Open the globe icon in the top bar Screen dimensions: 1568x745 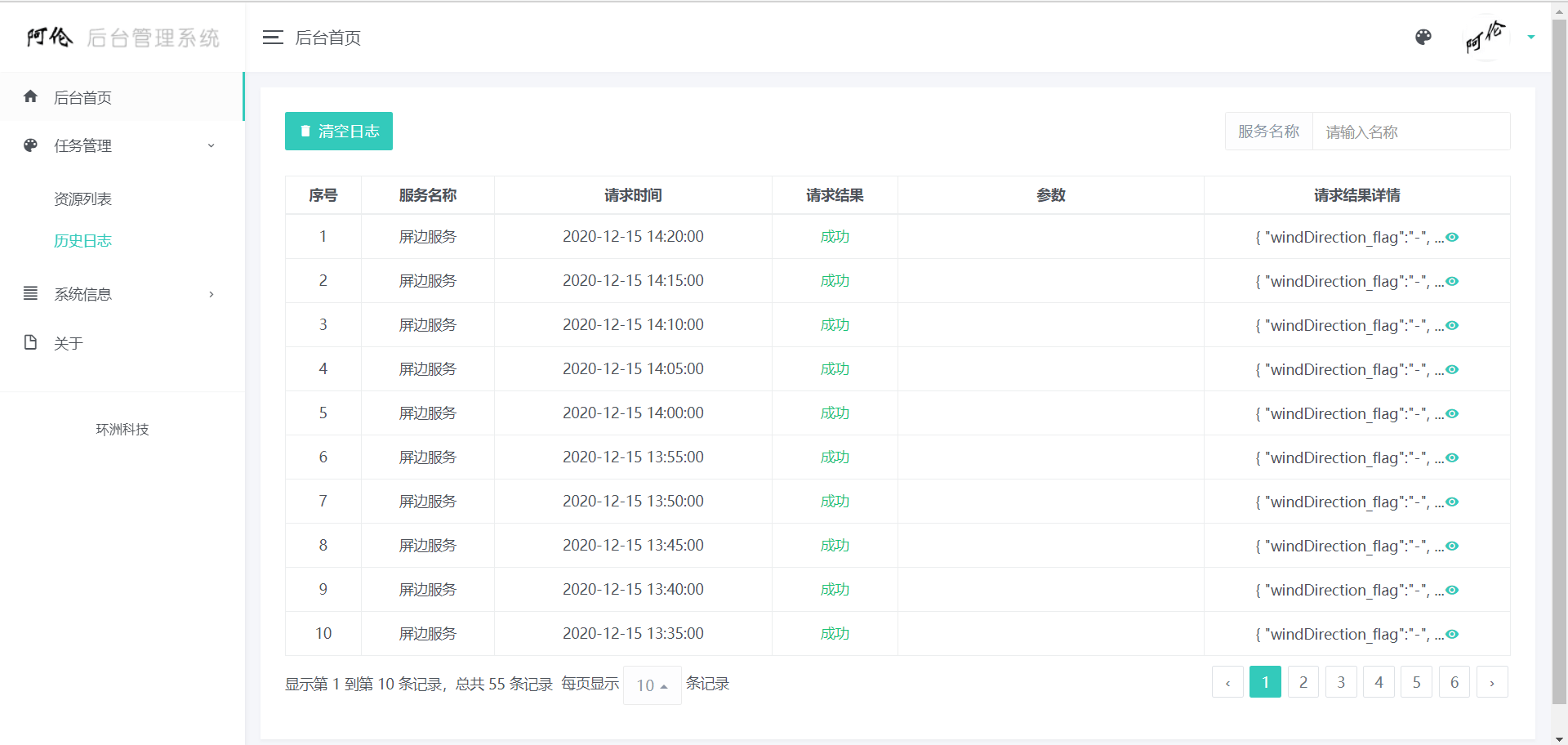[1423, 38]
